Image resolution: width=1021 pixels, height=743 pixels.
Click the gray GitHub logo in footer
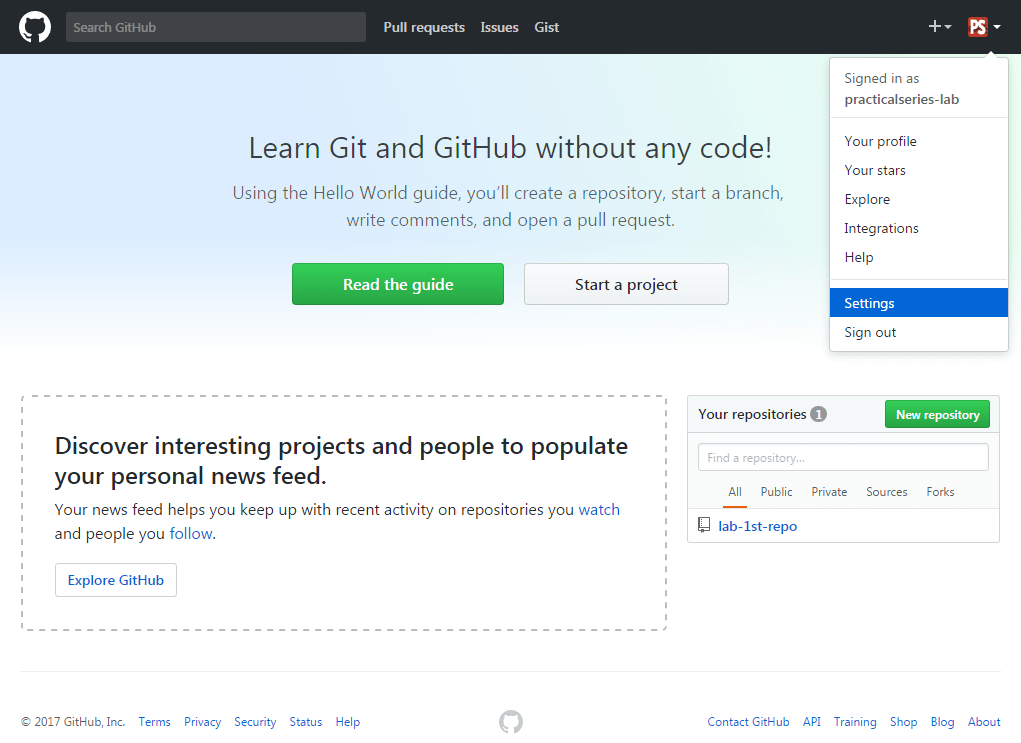511,722
